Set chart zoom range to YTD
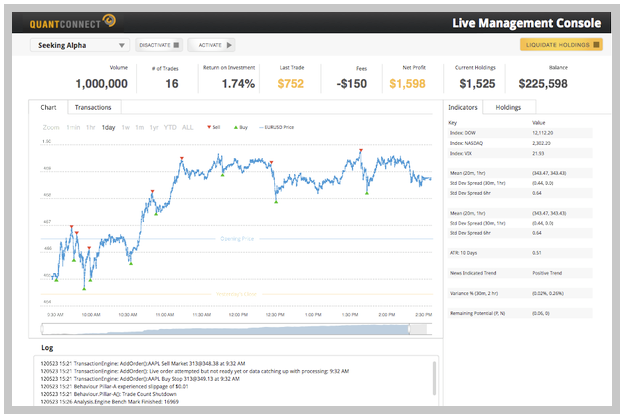The image size is (624, 418). [170, 128]
